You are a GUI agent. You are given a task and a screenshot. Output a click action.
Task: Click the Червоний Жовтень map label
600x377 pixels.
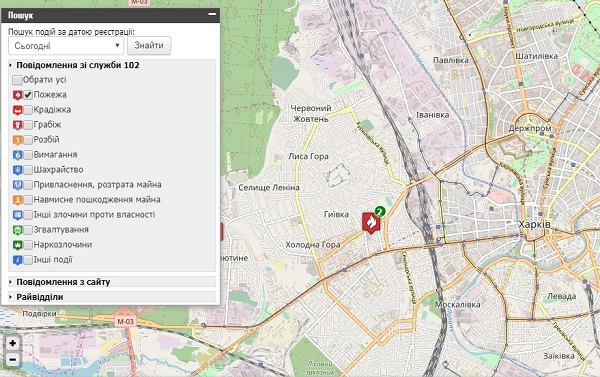(311, 113)
